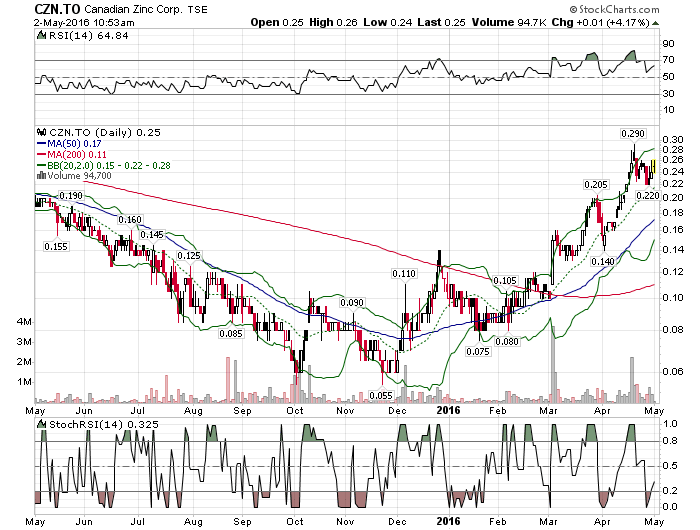
Task: Click the Volume 94.7K header value
Action: 509,22
